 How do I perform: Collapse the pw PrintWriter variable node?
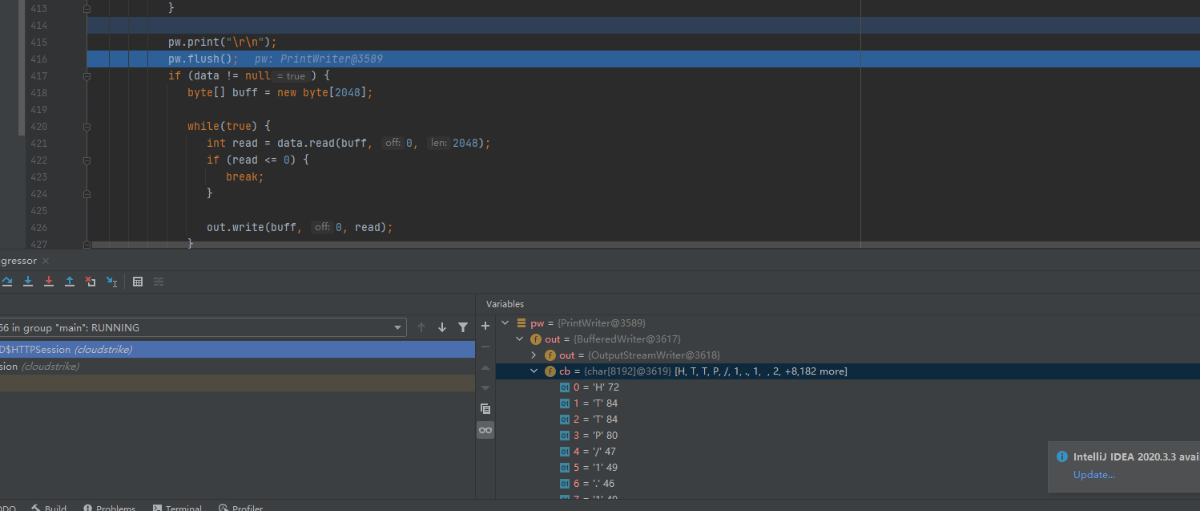tap(506, 323)
